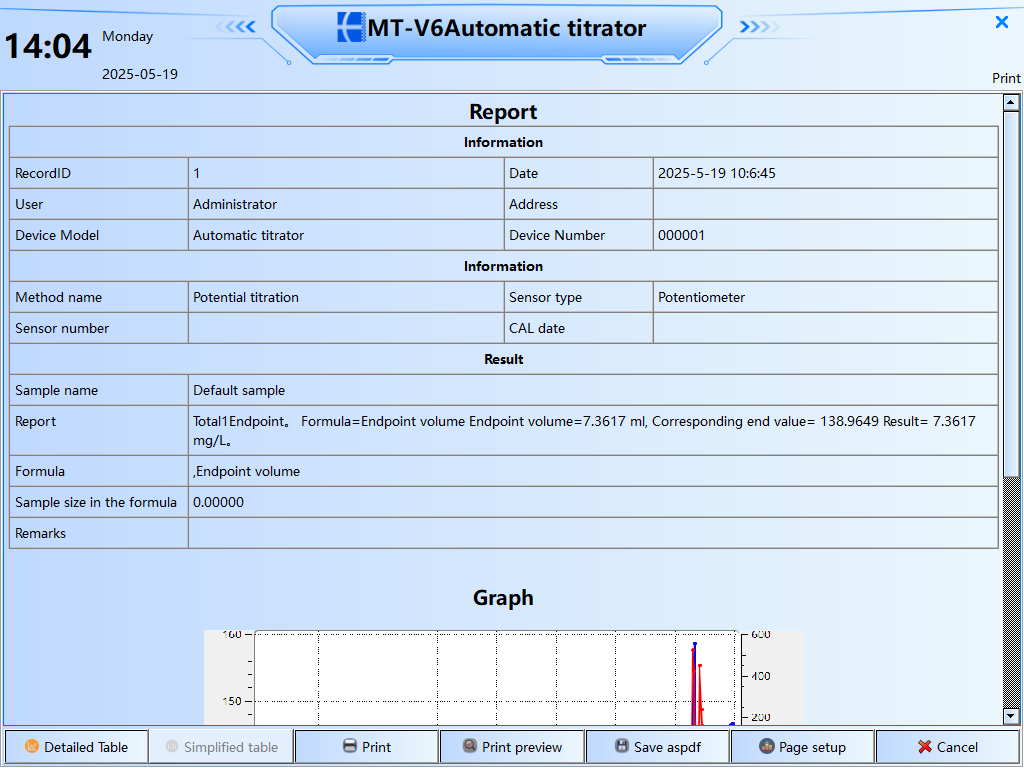Screen dimensions: 1024x768
Task: Click the MT-V6 logo in title bar
Action: pos(351,28)
